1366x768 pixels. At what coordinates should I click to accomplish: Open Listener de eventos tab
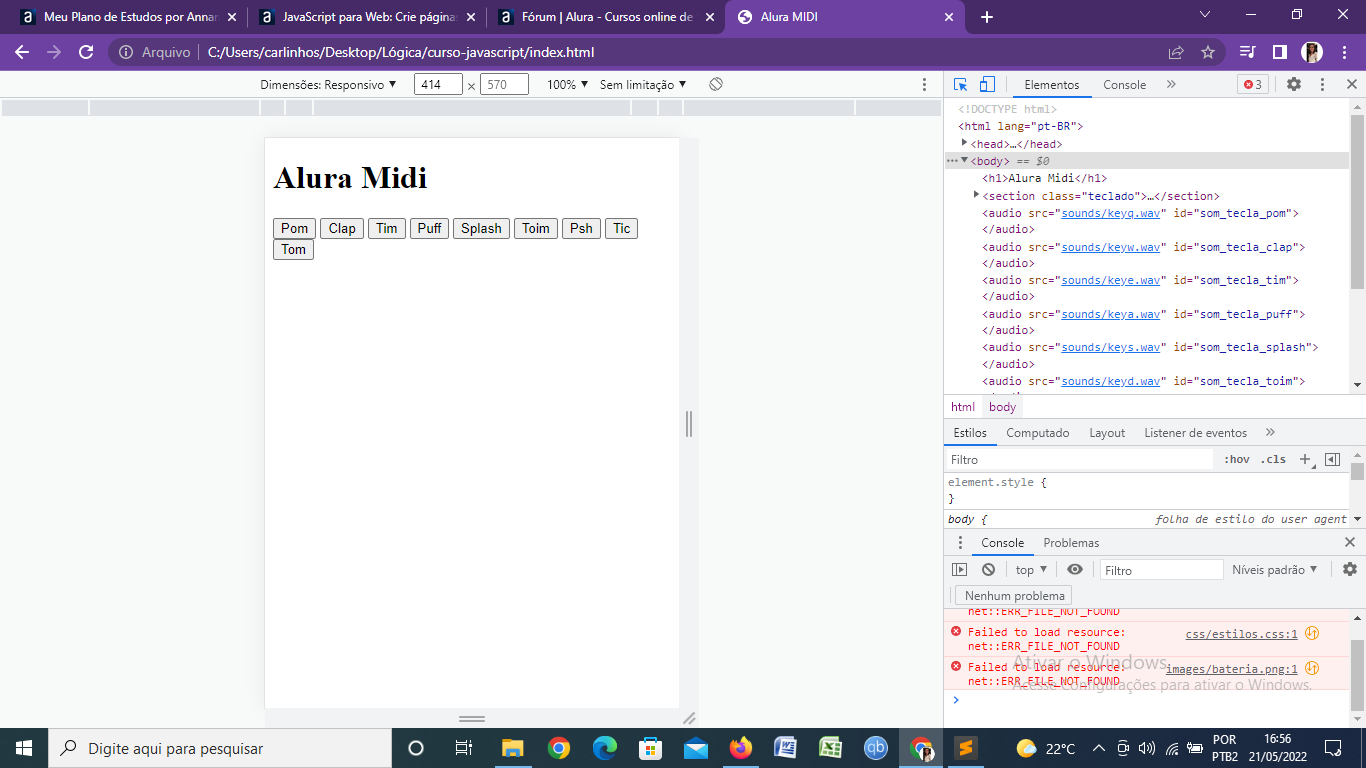(x=1196, y=433)
